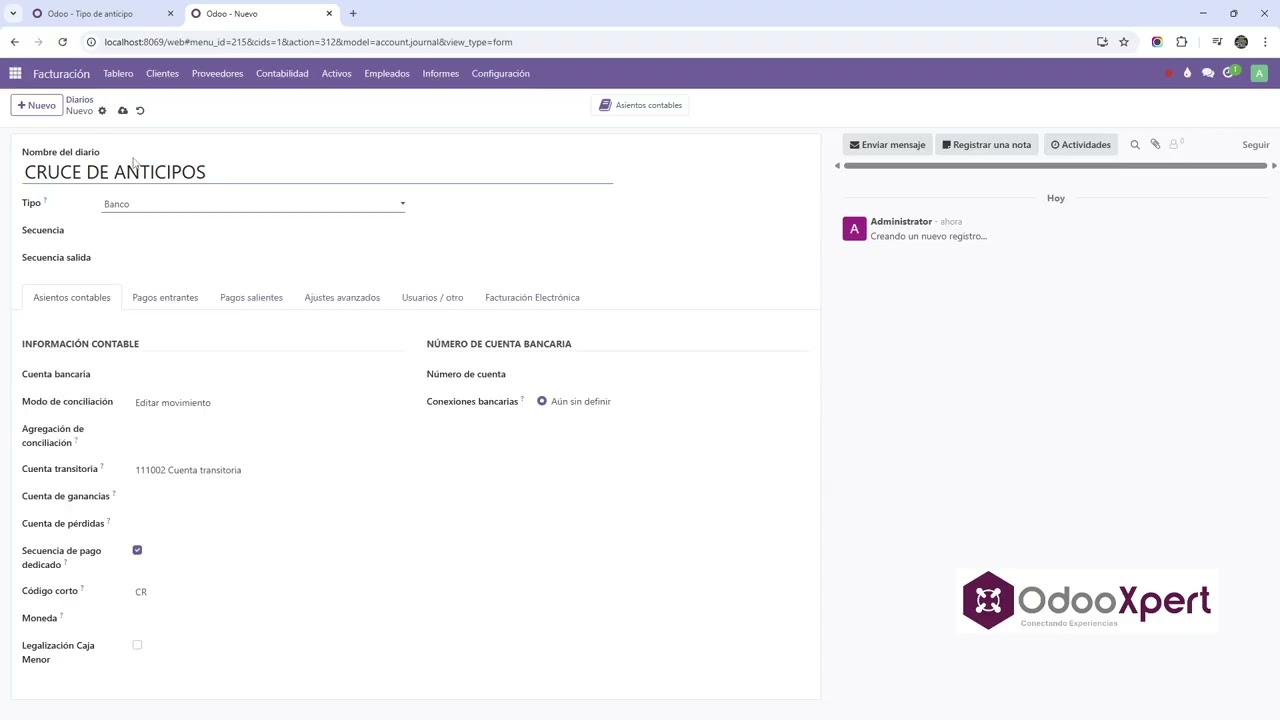Switch to the Usuarios / otro tab
The width and height of the screenshot is (1280, 720).
432,297
